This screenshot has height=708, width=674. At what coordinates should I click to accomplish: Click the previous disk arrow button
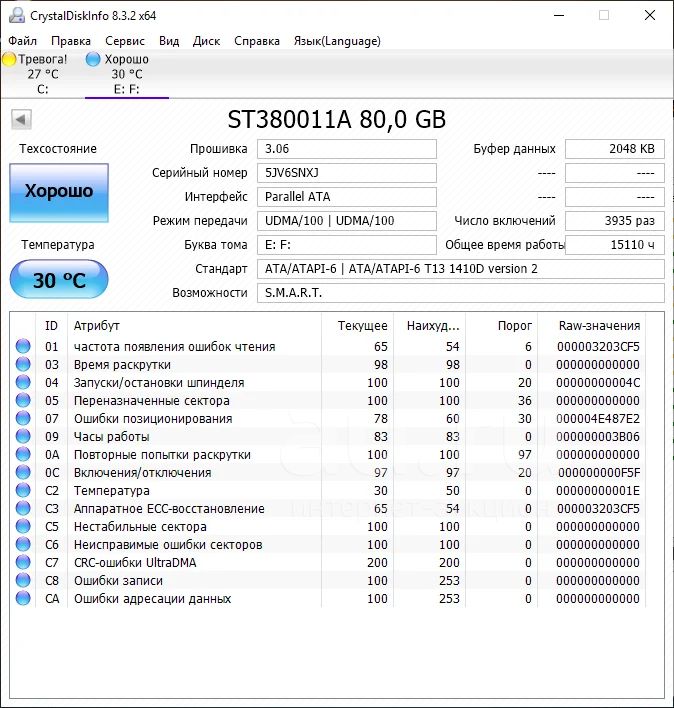(x=21, y=120)
